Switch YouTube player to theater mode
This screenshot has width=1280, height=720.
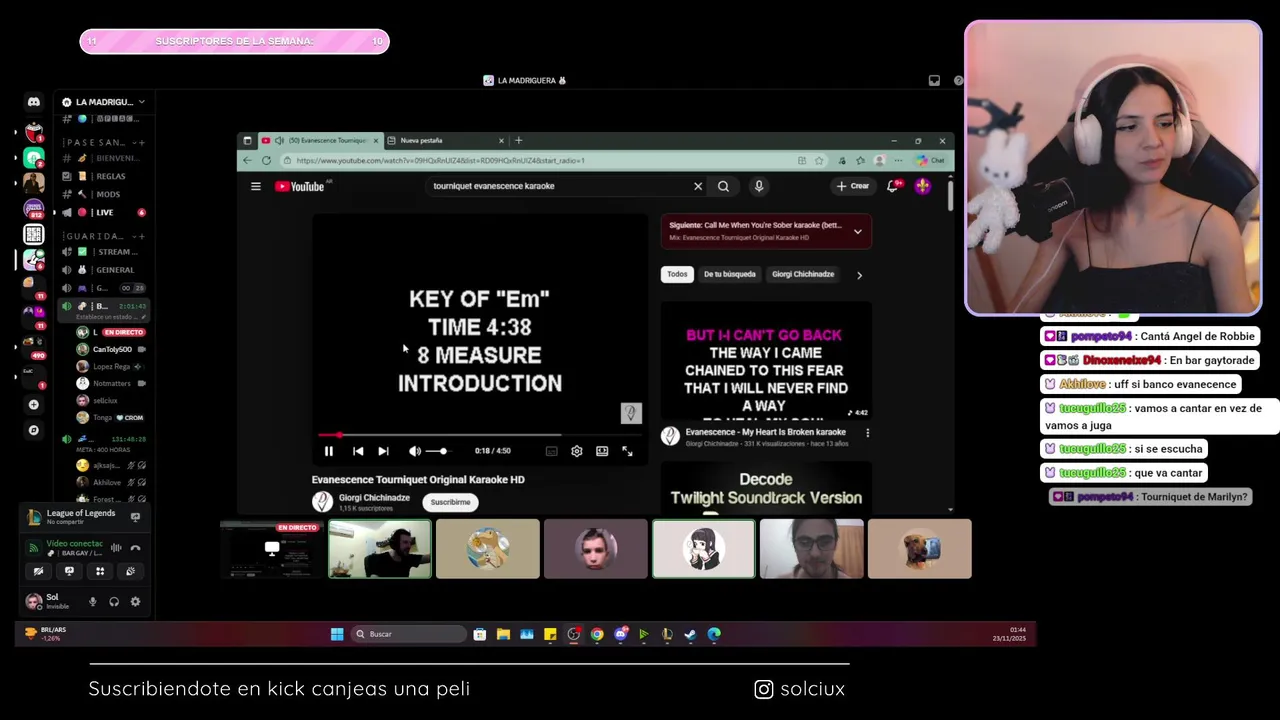click(x=602, y=451)
